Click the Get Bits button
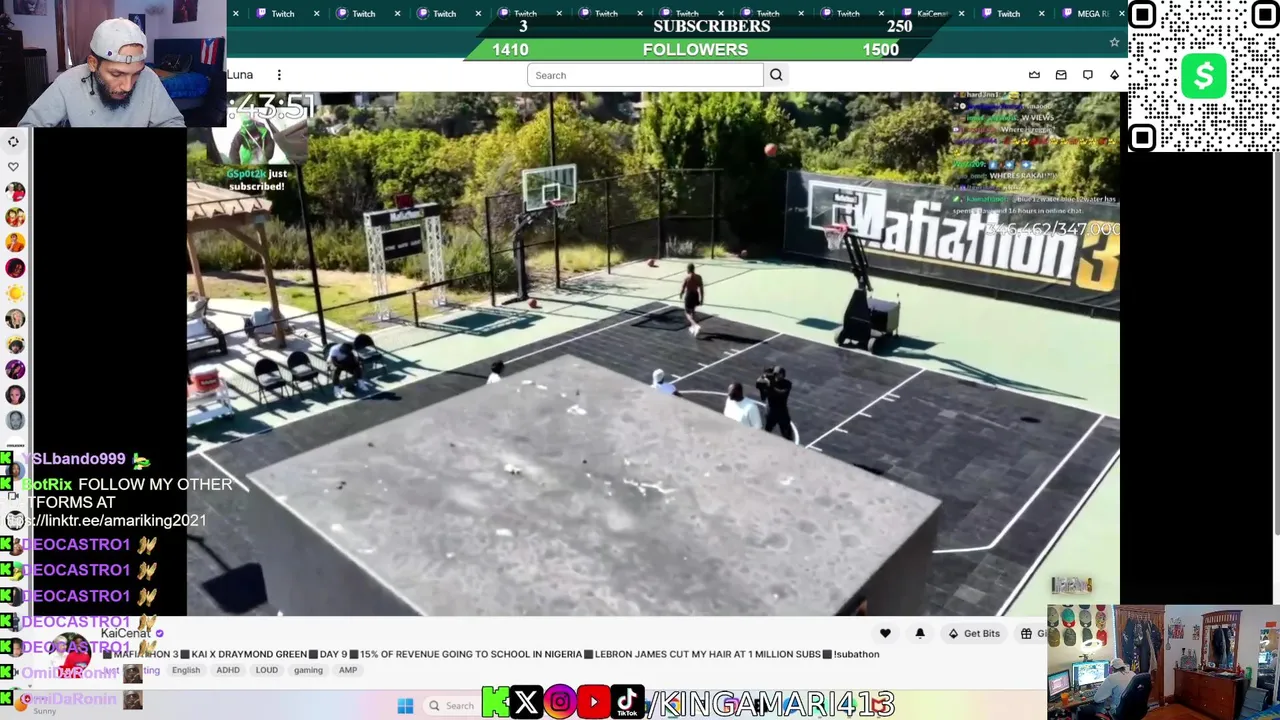Screen dimensions: 1280x720 pos(974,633)
